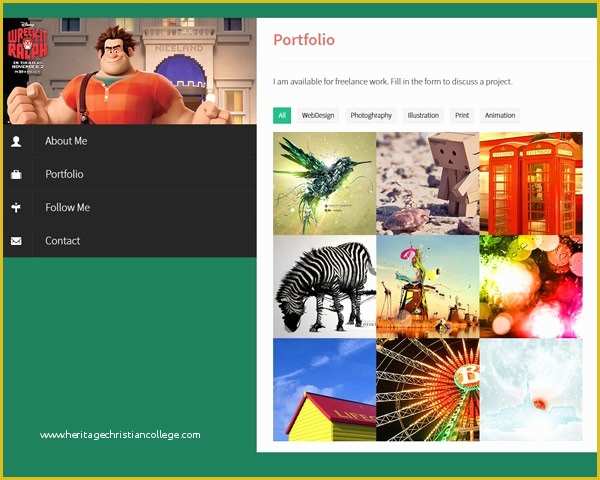600x480 pixels.
Task: Open the red telephone booths photo
Action: (x=531, y=183)
